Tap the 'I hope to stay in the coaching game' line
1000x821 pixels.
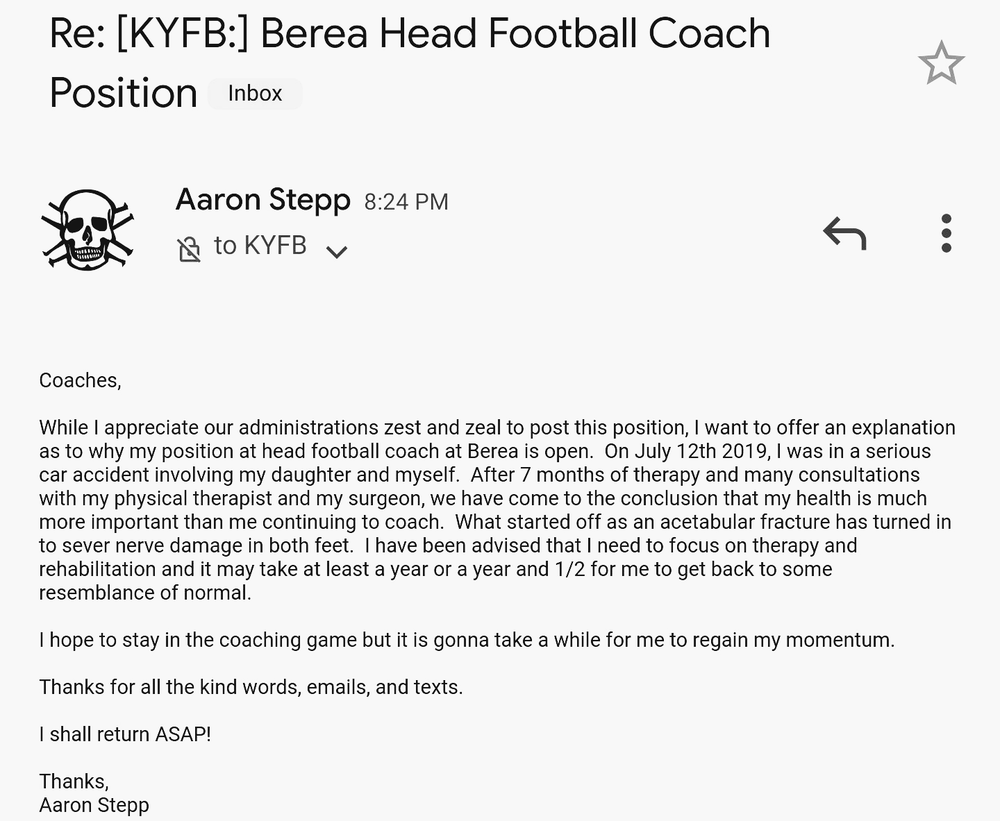coord(467,640)
